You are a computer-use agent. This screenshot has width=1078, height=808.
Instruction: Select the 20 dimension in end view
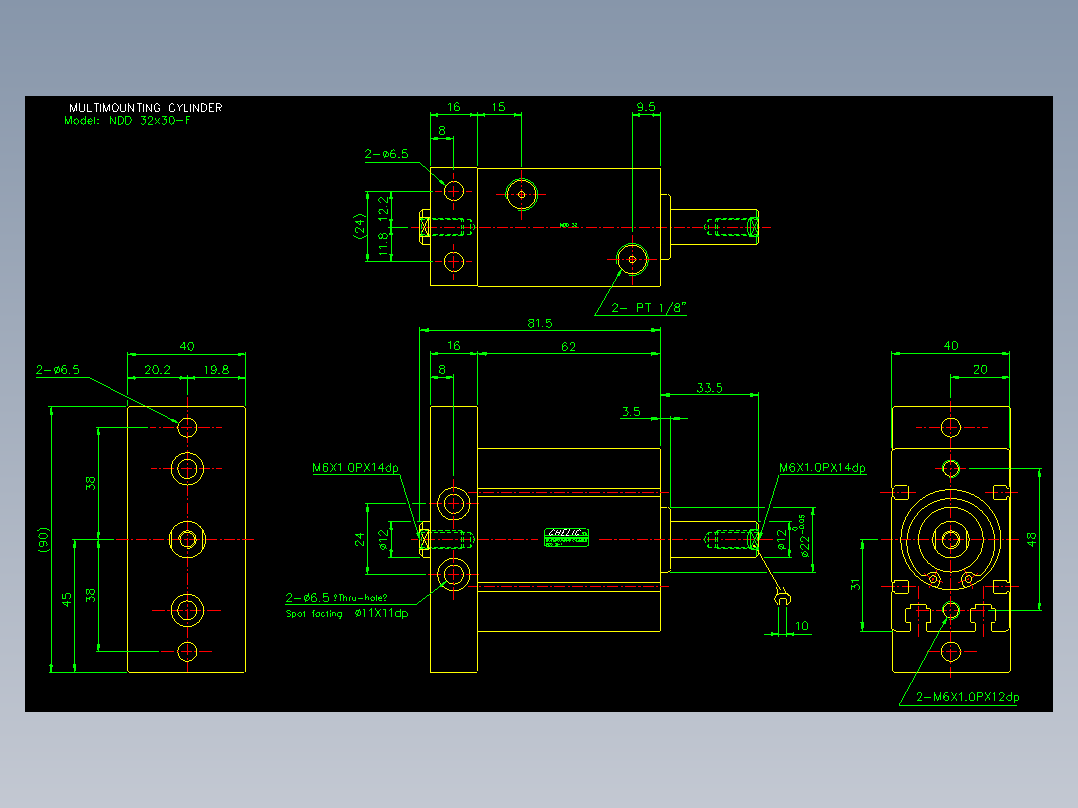point(980,370)
